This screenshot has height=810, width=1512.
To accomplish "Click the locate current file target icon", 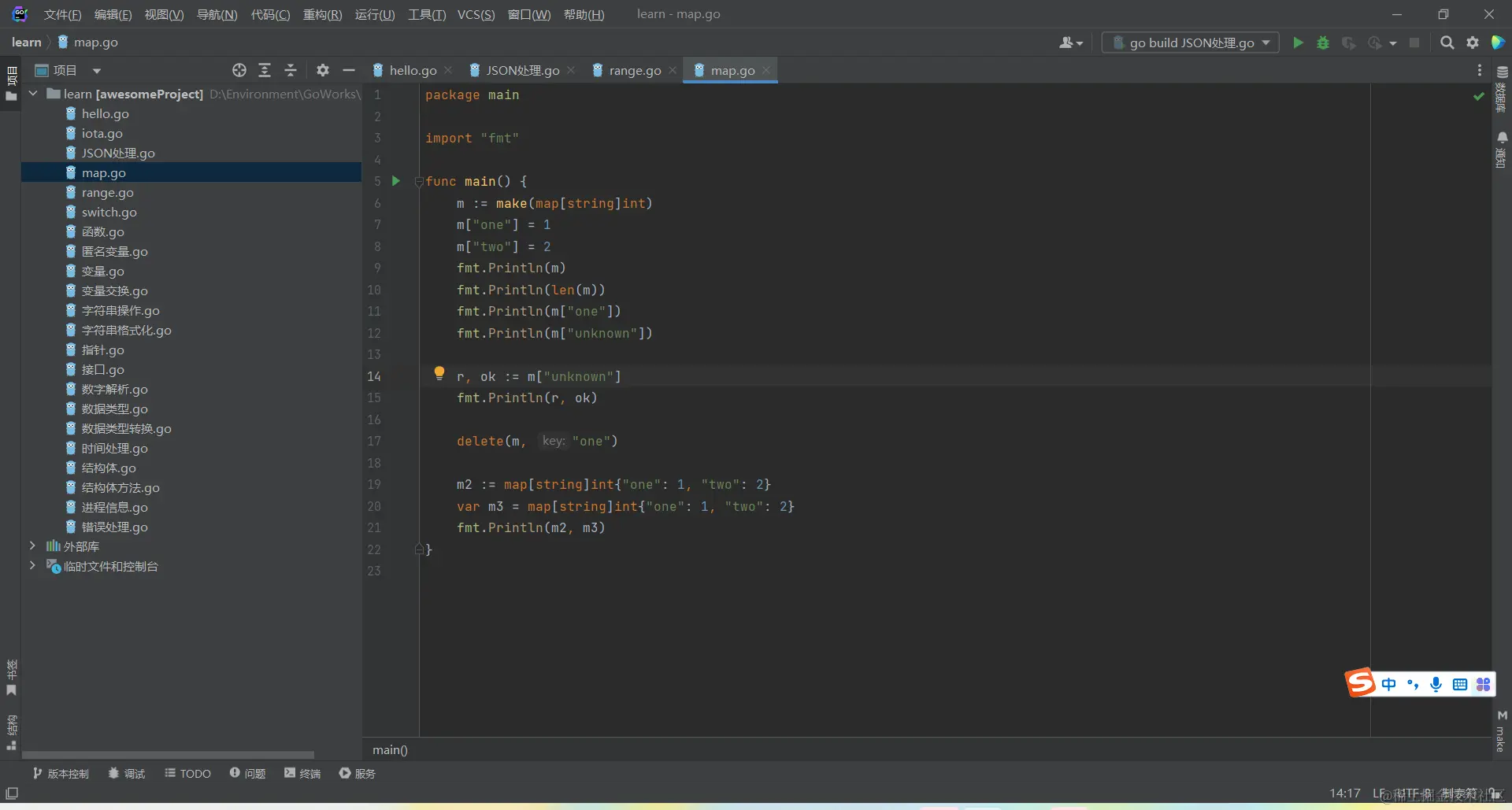I will [x=239, y=71].
